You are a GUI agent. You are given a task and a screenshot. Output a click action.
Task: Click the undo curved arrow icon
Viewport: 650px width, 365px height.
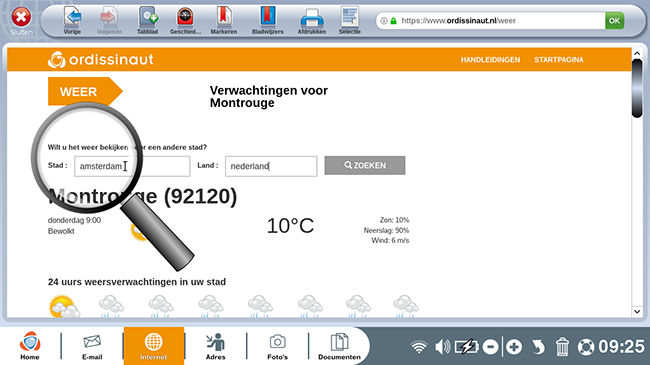click(538, 347)
